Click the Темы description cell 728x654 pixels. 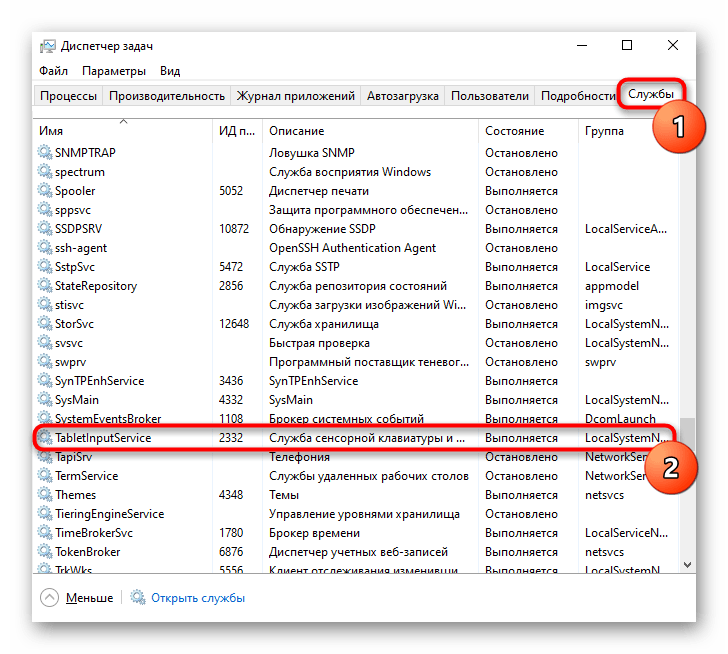click(x=284, y=495)
